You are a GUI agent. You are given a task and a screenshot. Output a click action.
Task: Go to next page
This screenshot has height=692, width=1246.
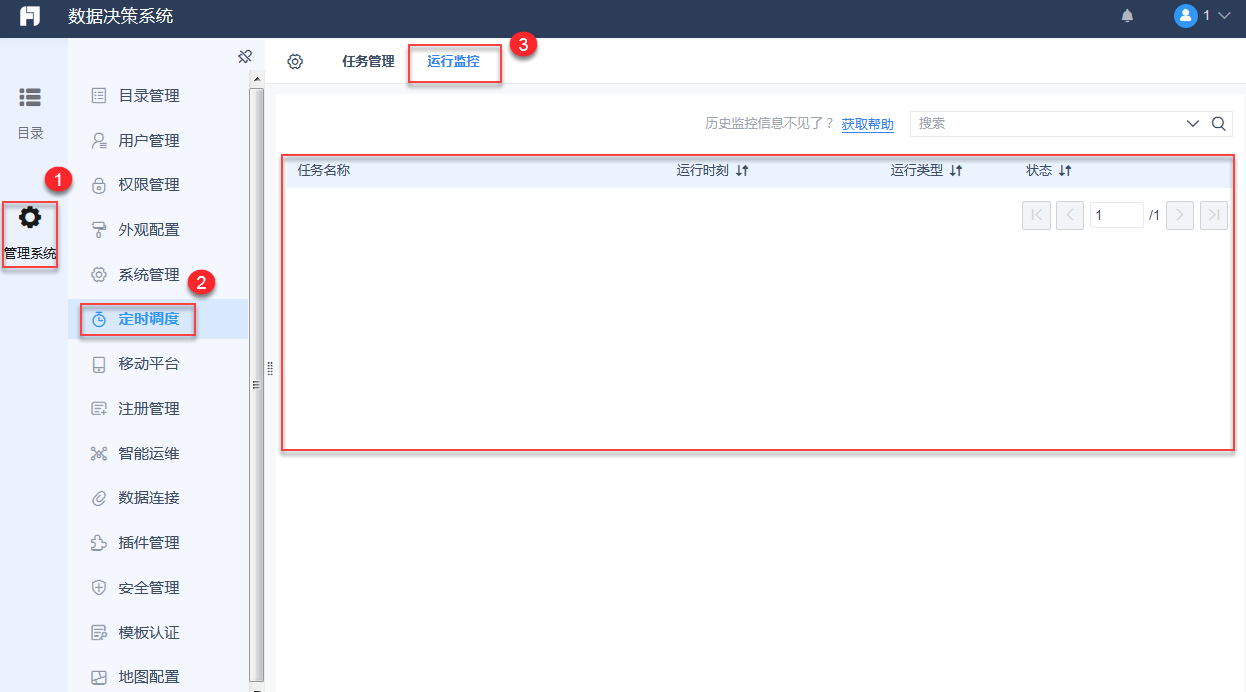1180,215
